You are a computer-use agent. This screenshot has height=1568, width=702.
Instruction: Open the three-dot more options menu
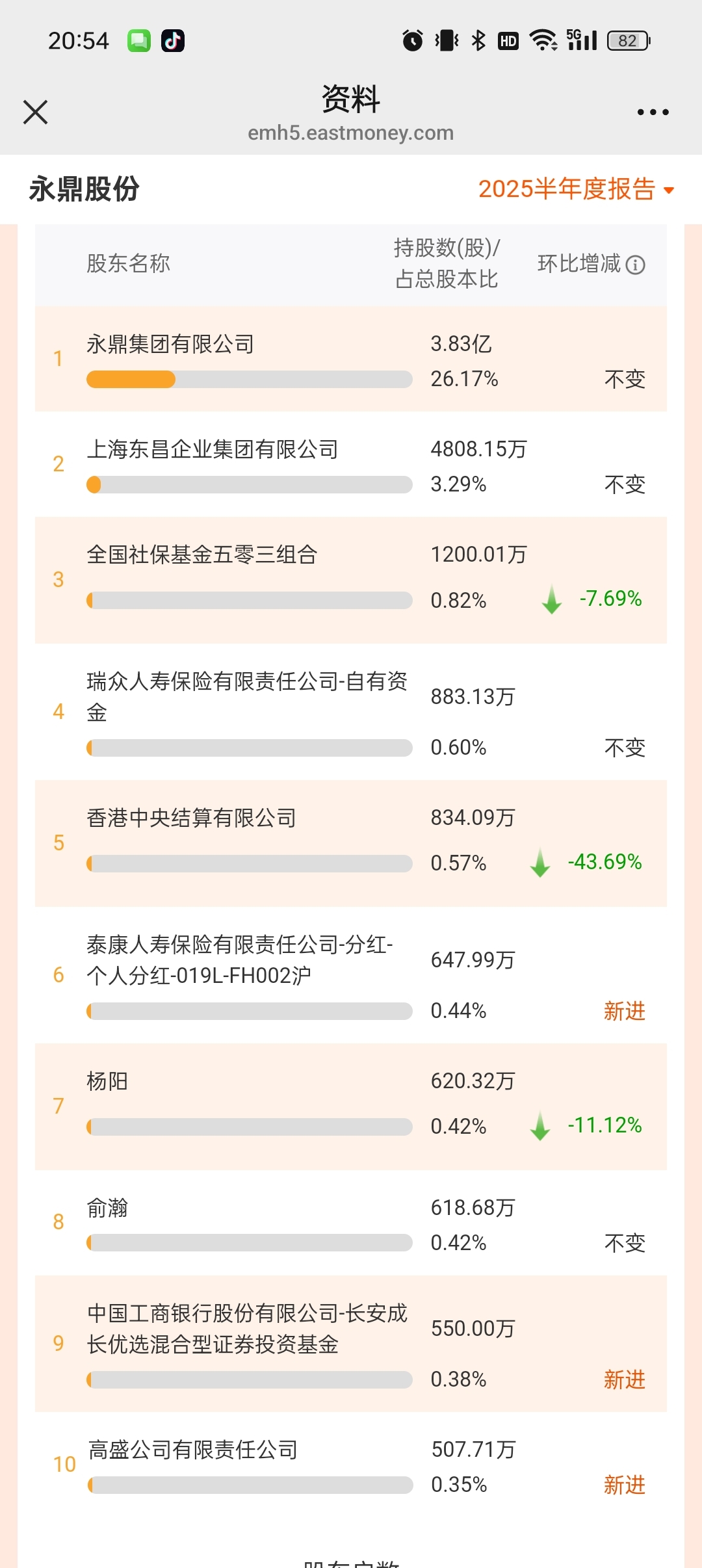(x=653, y=112)
